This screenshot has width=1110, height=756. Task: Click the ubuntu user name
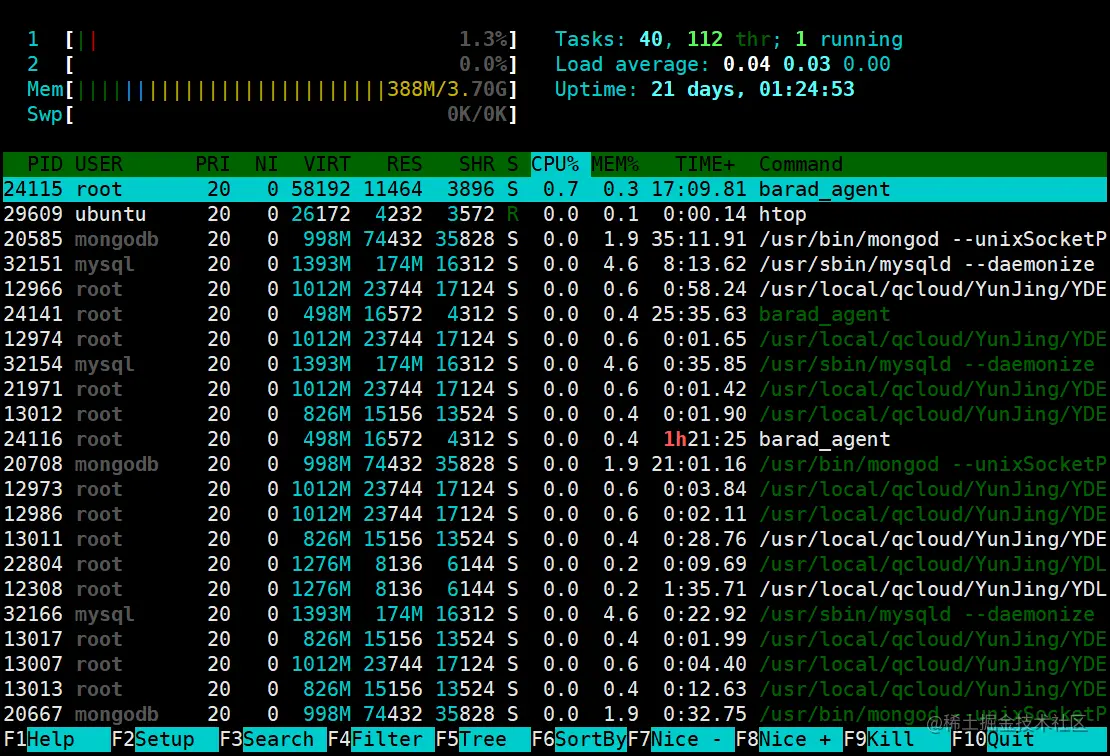pos(110,214)
